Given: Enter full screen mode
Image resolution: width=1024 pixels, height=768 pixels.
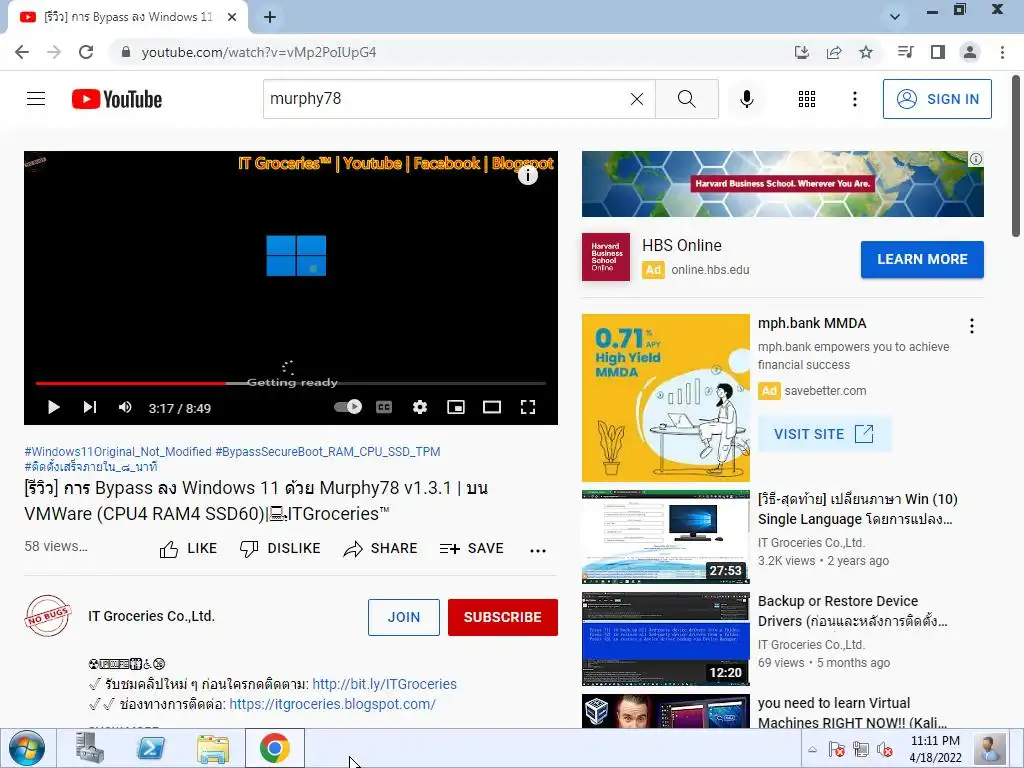Looking at the screenshot, I should point(528,408).
